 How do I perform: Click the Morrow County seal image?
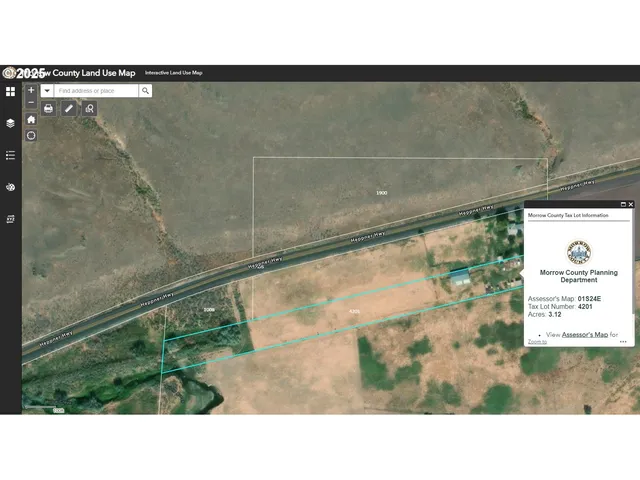click(x=578, y=251)
